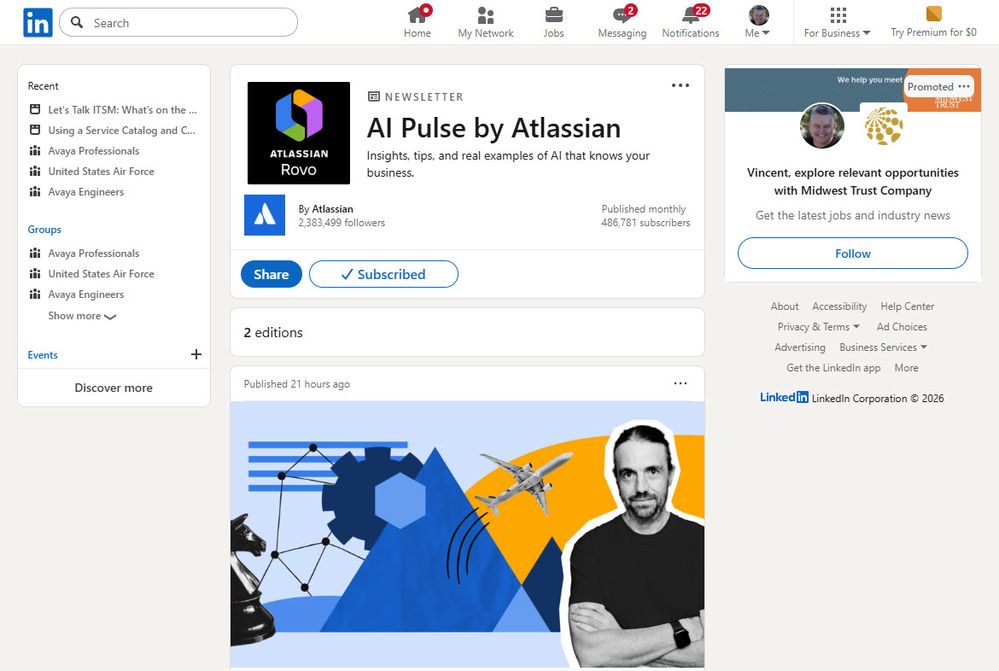Click Try Premium for $0
The width and height of the screenshot is (999, 671).
933,22
